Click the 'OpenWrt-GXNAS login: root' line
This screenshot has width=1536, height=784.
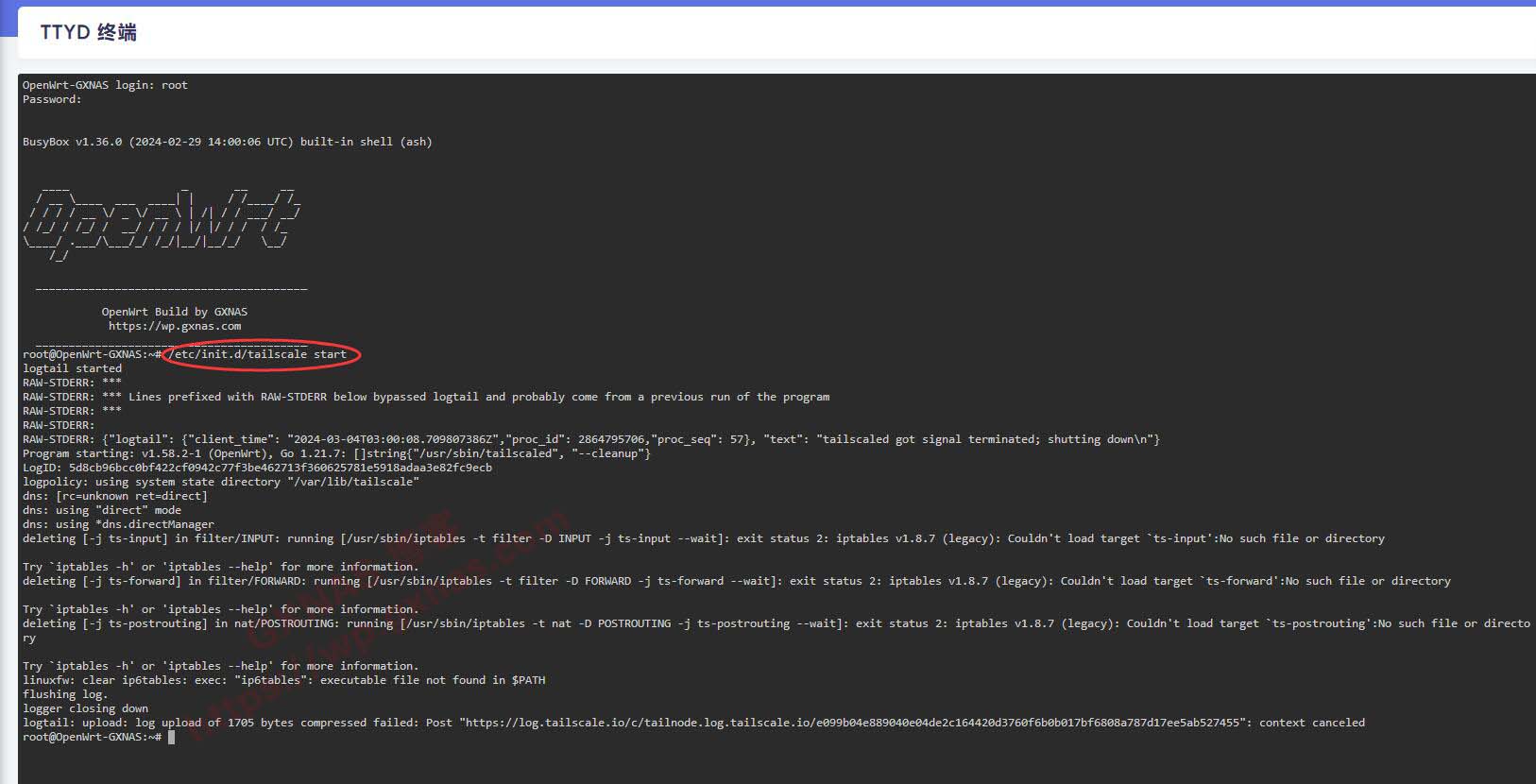[105, 85]
